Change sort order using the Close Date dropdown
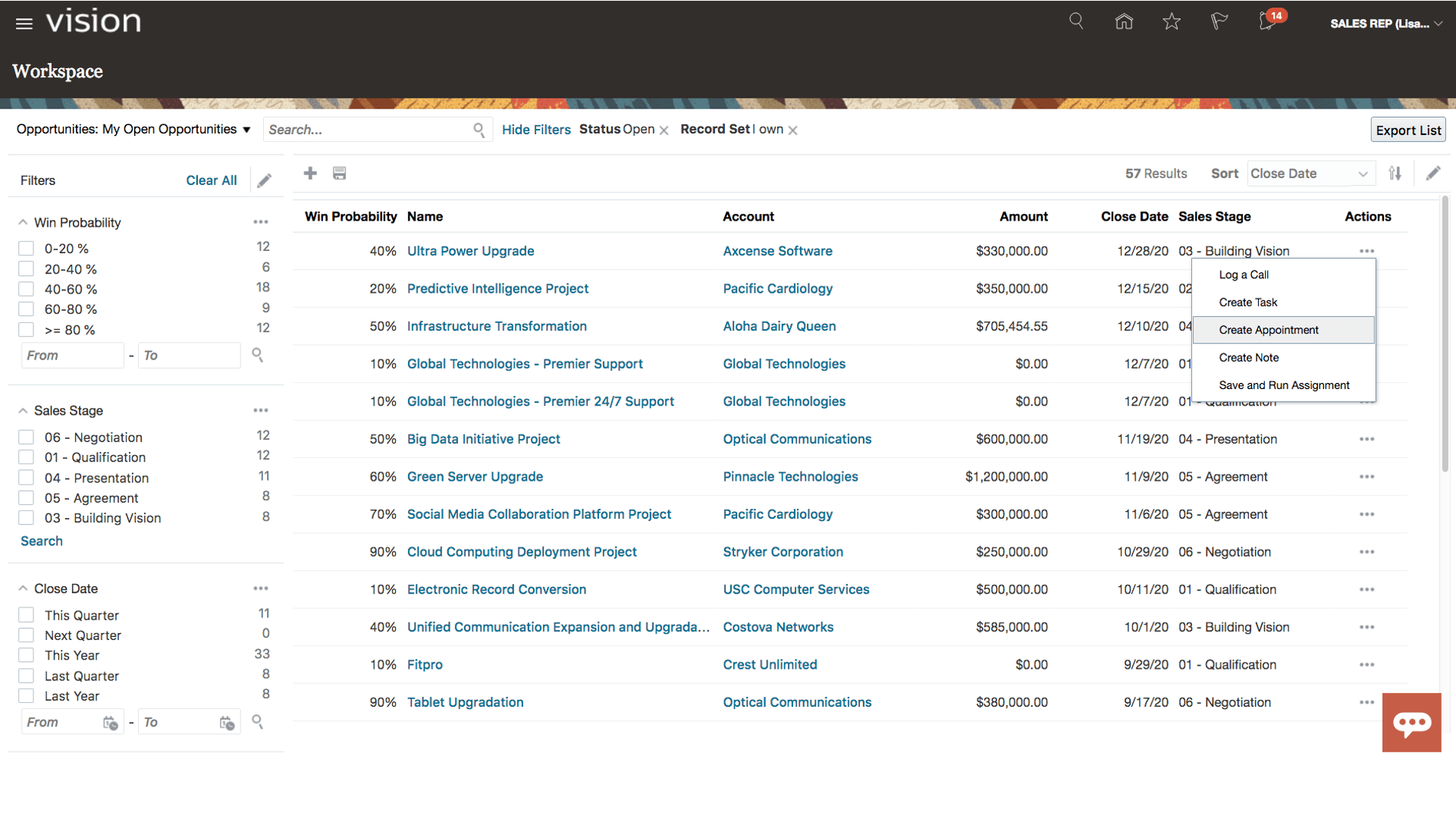This screenshot has height=819, width=1456. 1310,173
